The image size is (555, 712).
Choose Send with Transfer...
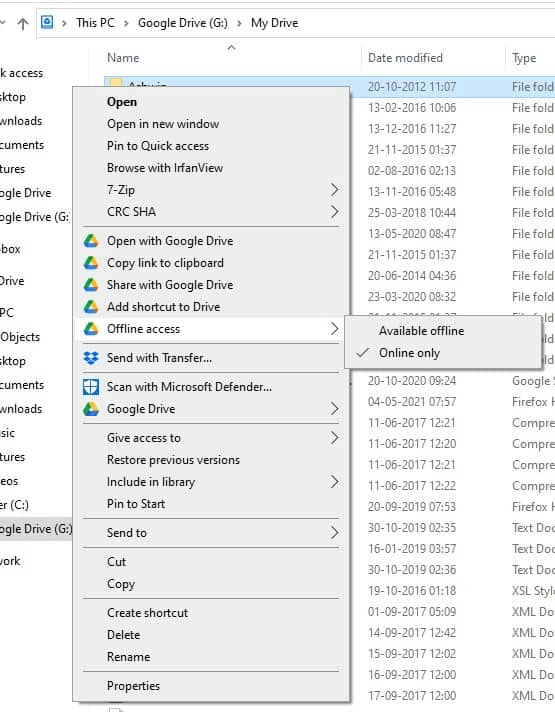click(x=159, y=358)
